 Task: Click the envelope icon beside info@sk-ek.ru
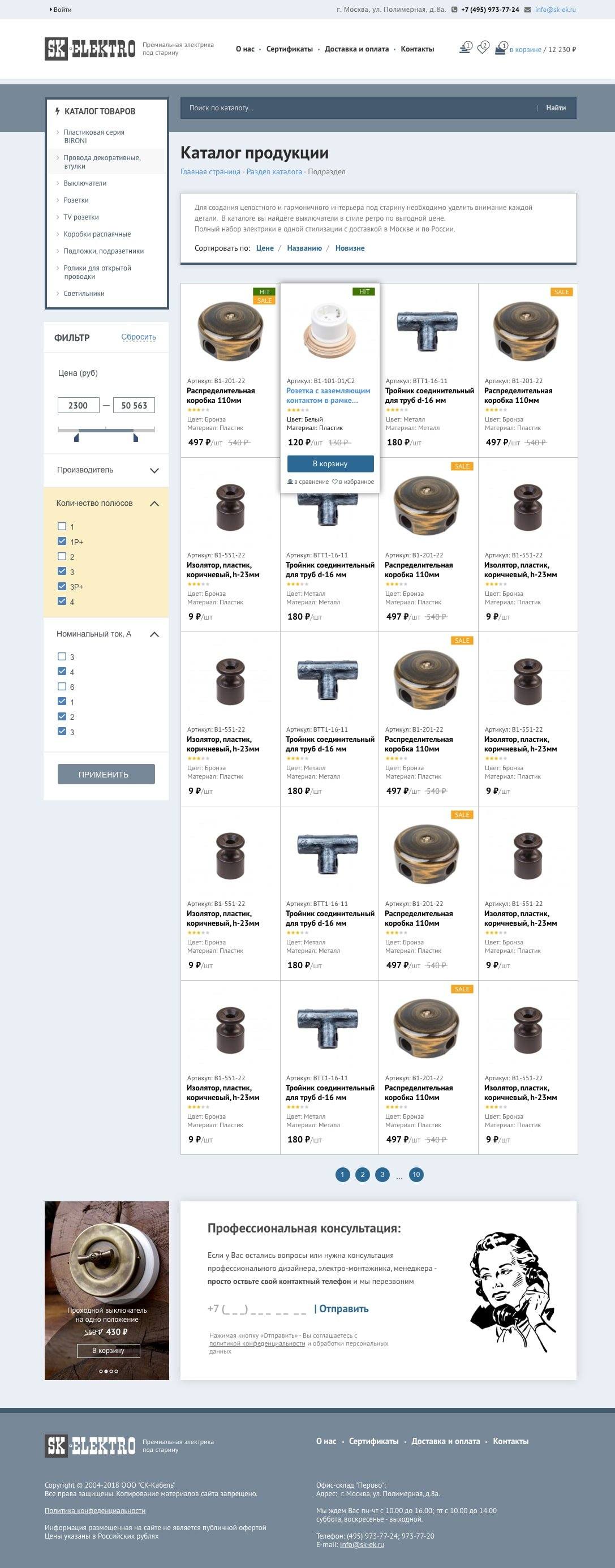point(527,10)
